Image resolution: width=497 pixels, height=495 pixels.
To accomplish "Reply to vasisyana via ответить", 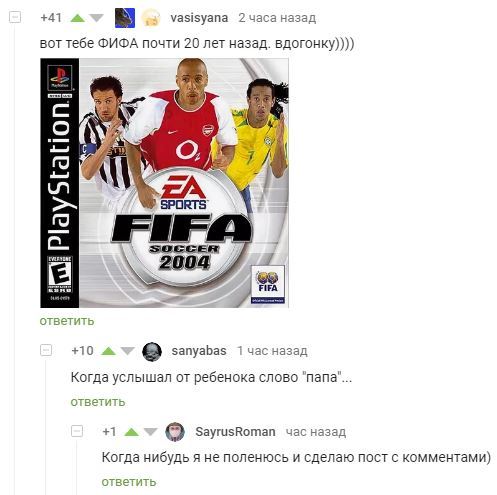I will pyautogui.click(x=67, y=321).
